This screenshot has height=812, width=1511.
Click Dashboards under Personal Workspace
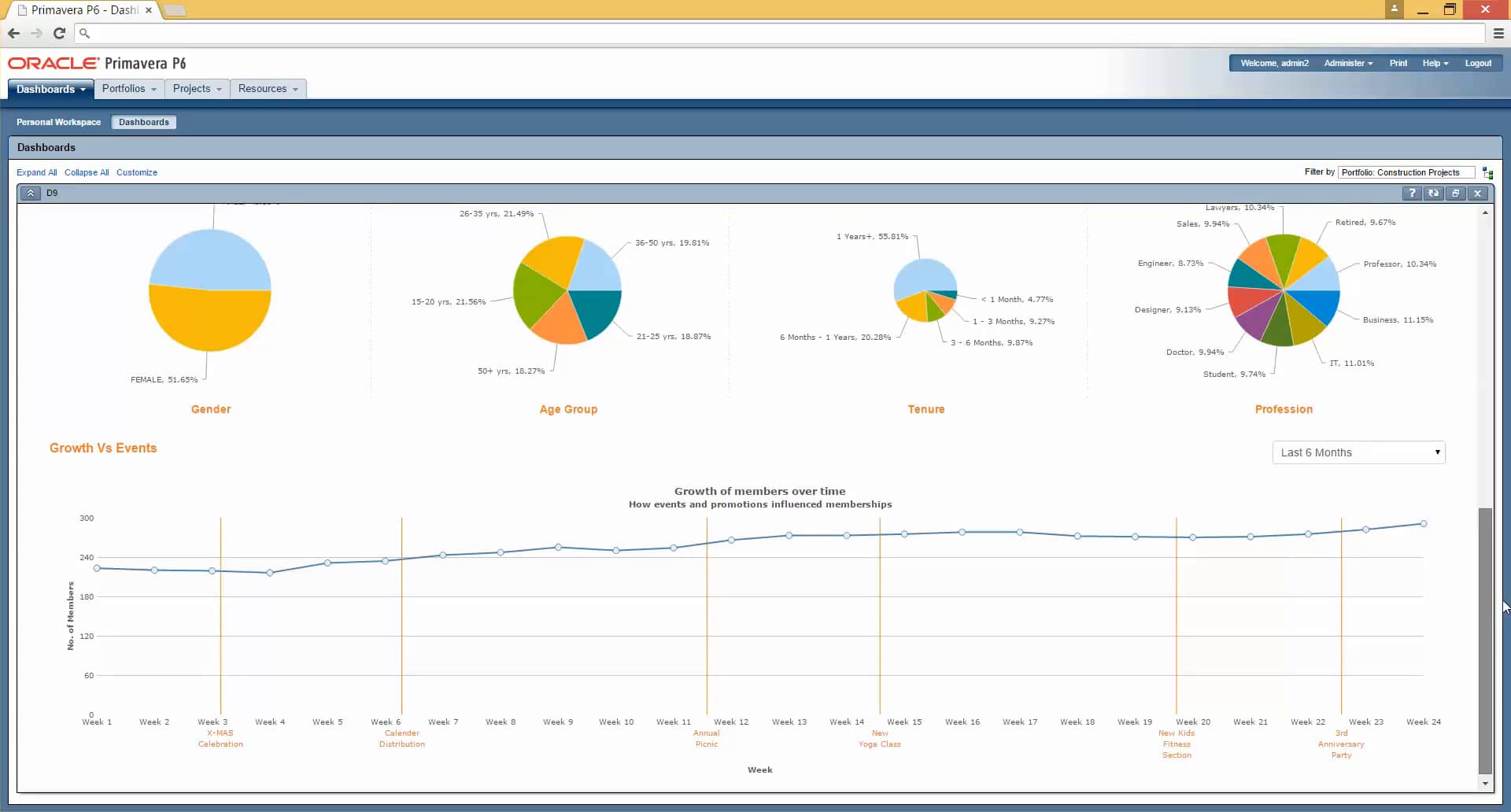coord(143,122)
